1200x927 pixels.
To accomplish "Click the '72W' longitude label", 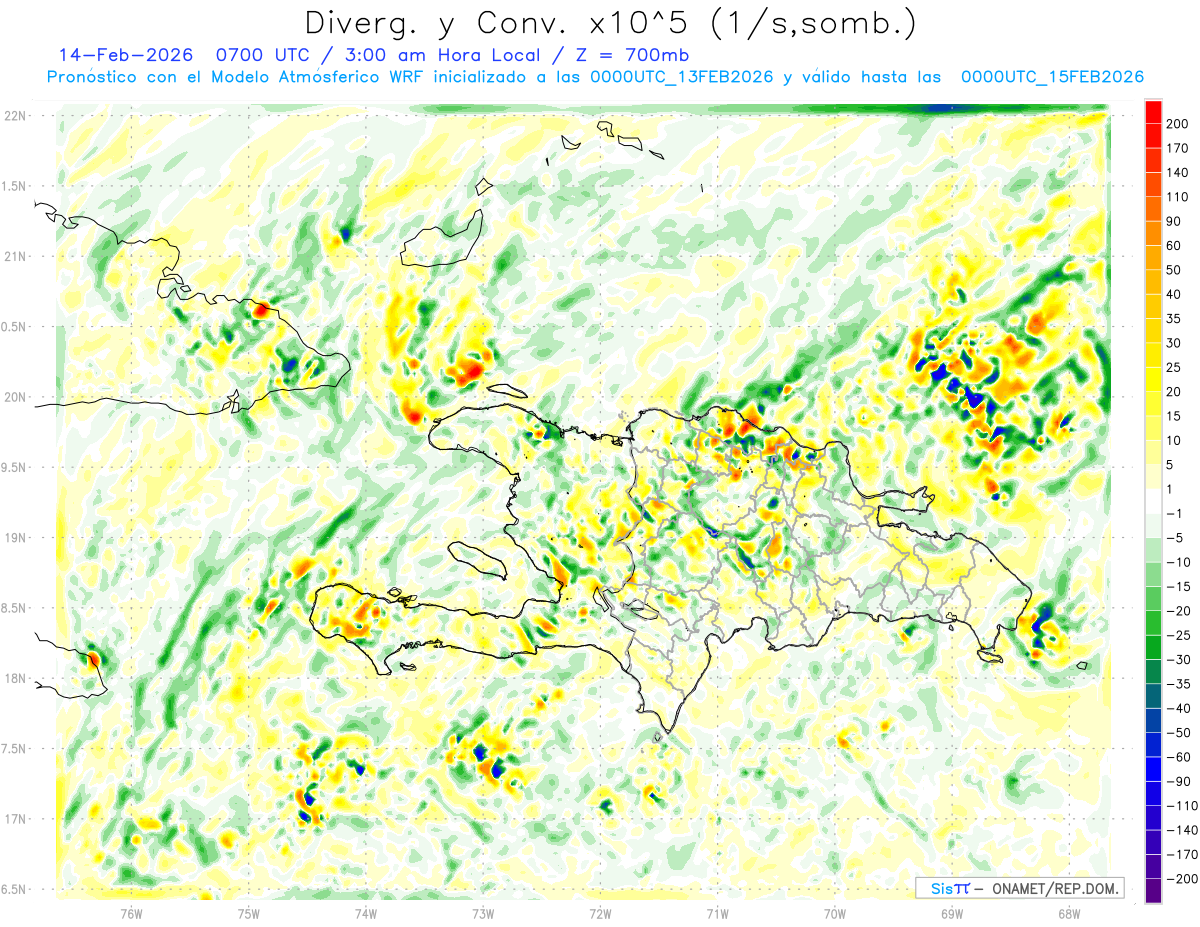I will click(600, 912).
